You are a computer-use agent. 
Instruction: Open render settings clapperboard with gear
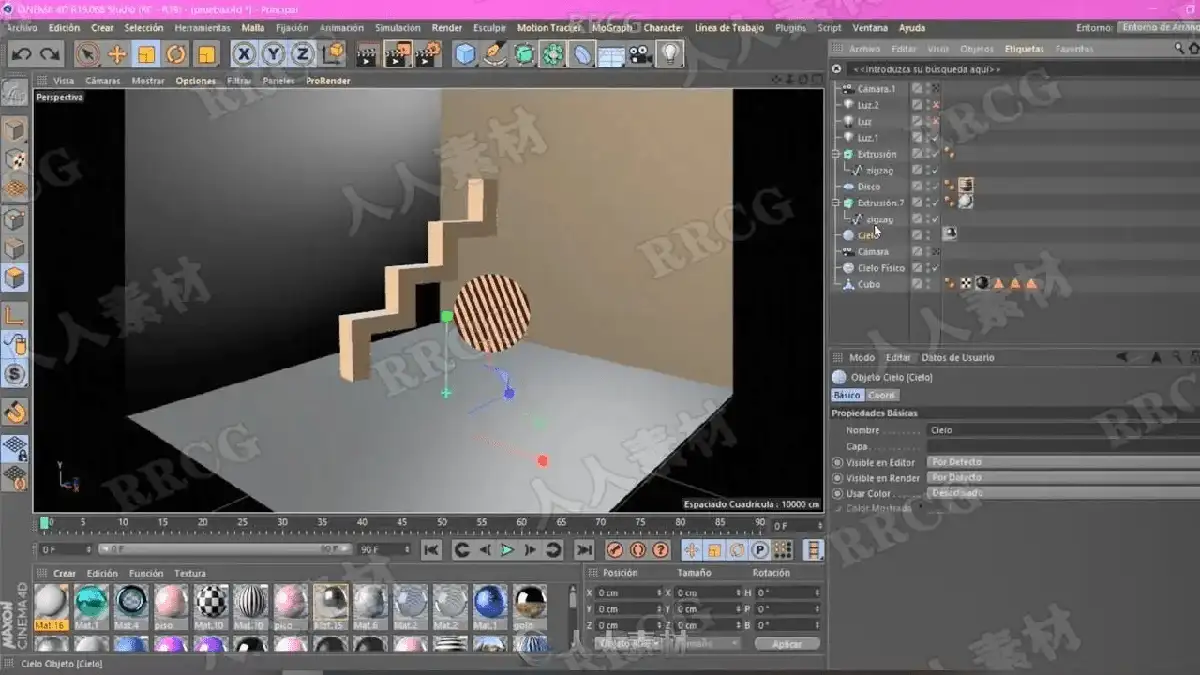427,54
